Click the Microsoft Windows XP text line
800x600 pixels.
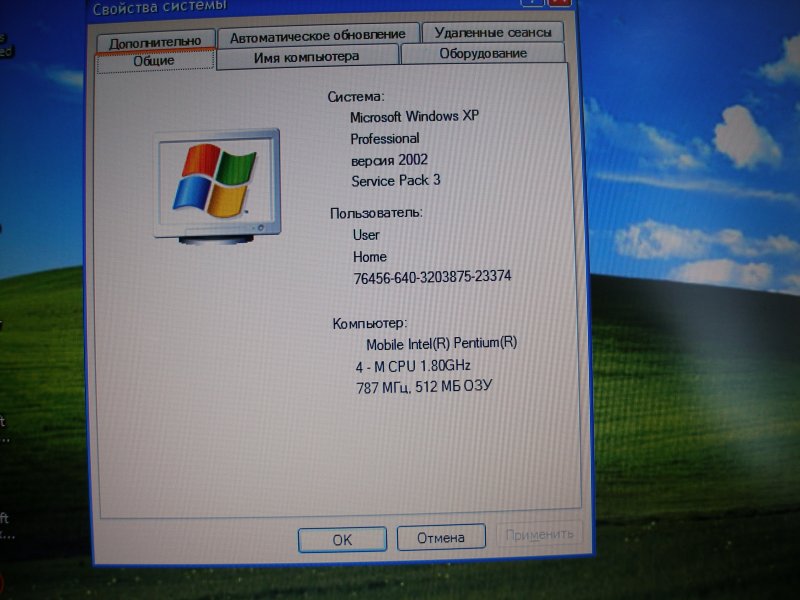(x=414, y=117)
